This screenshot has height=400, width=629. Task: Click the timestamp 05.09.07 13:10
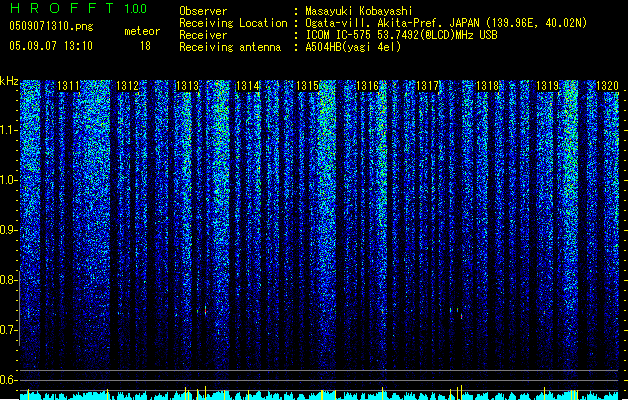pos(51,46)
